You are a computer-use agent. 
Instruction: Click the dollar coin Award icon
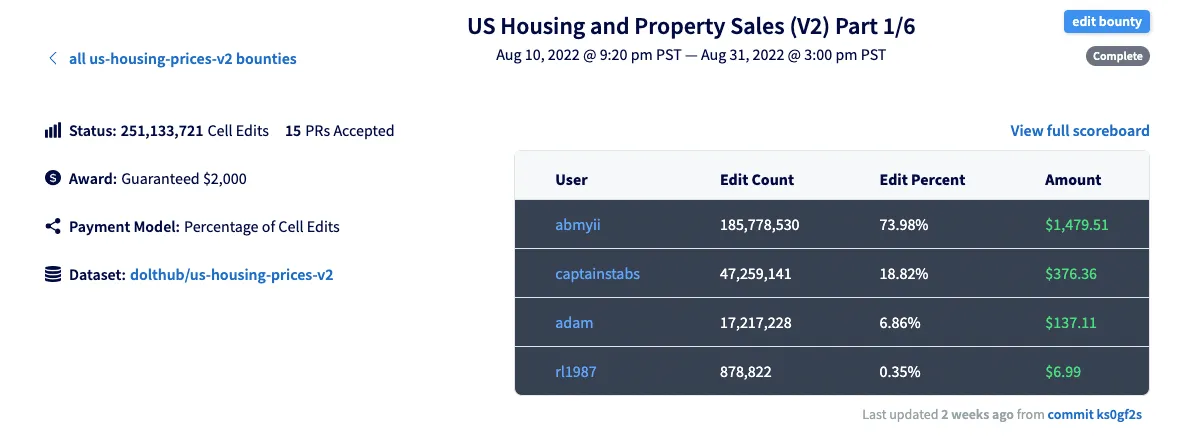(53, 179)
